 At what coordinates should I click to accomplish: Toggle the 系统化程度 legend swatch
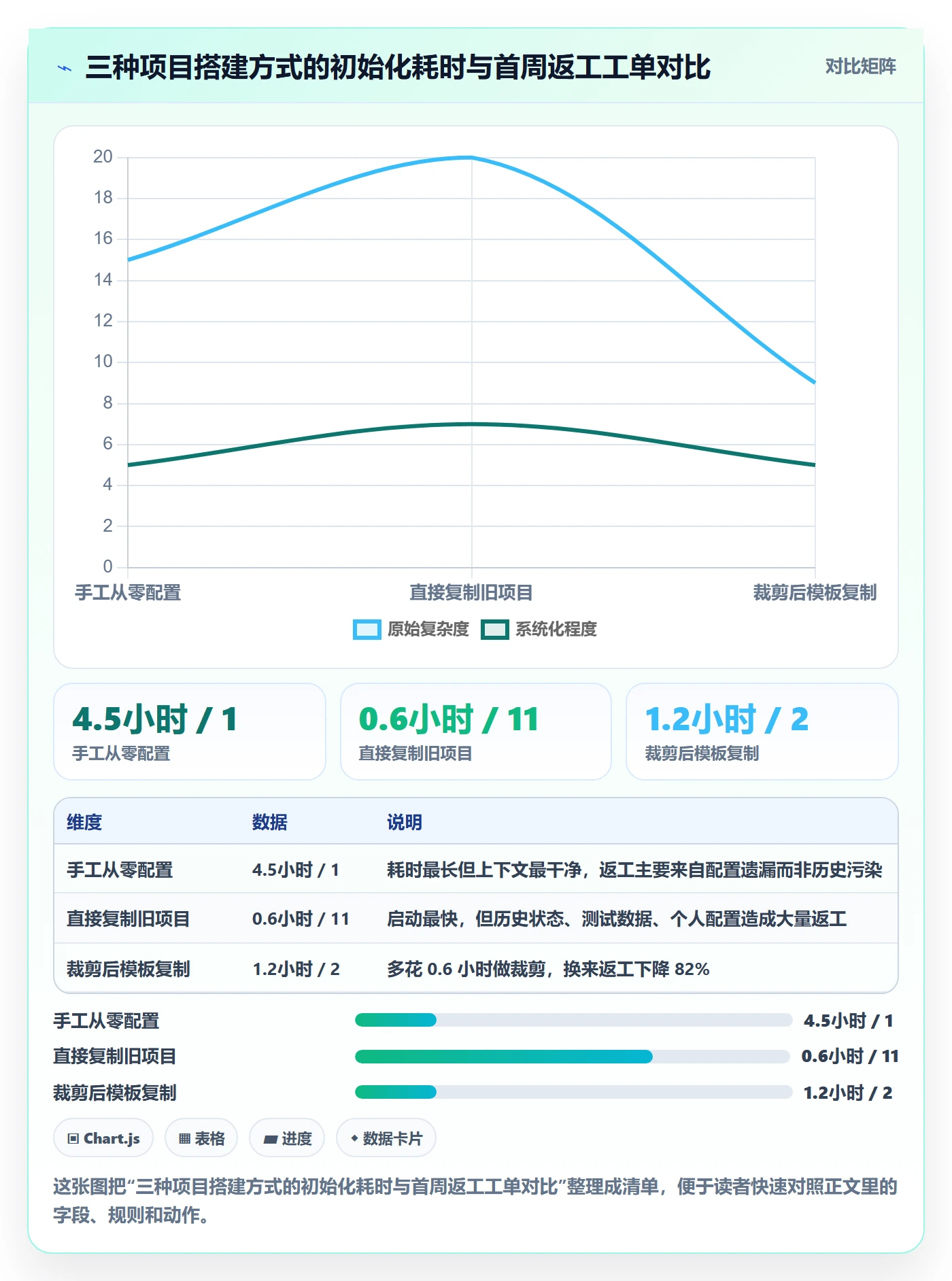pos(494,630)
